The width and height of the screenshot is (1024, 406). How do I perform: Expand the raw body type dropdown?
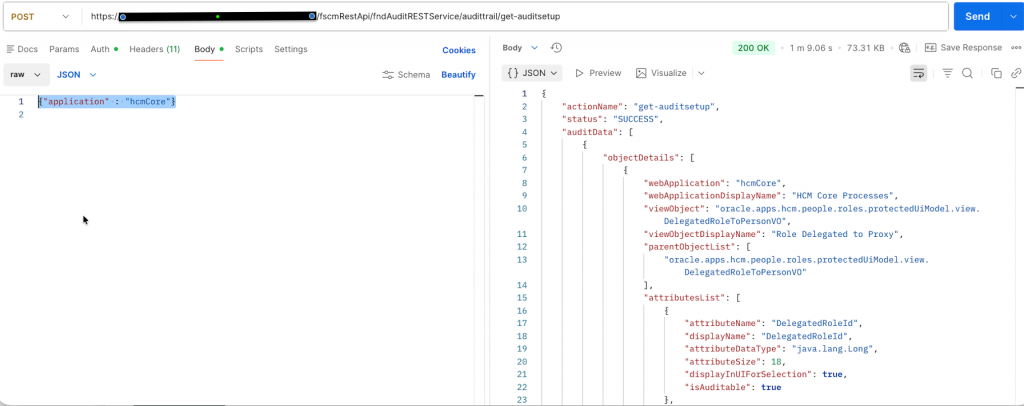(27, 75)
